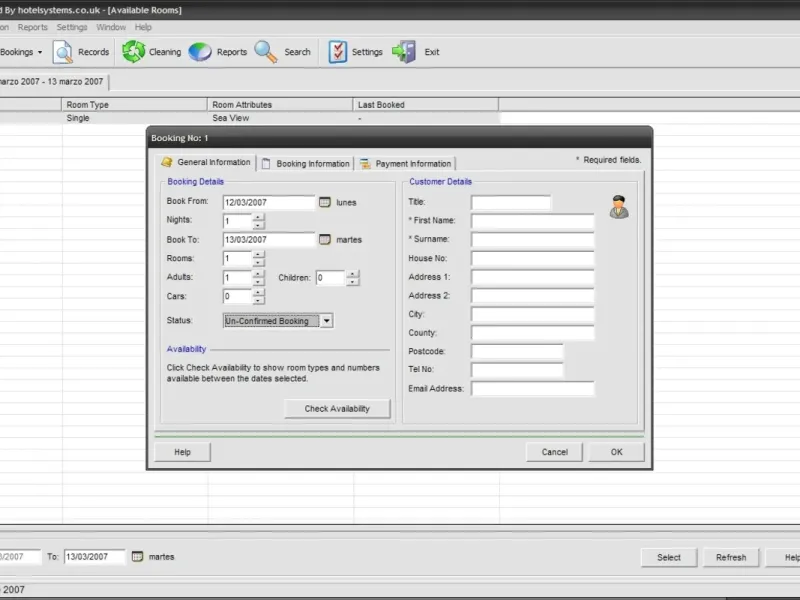The width and height of the screenshot is (800, 600).
Task: Click the green Cleaning recycle icon
Action: point(134,52)
